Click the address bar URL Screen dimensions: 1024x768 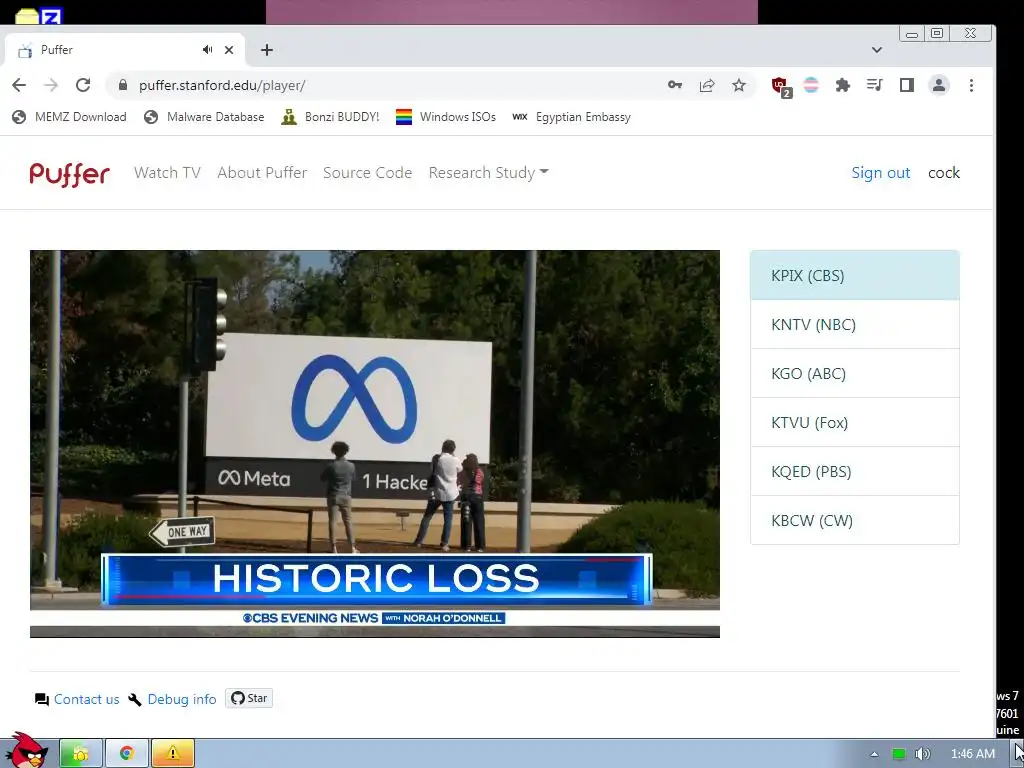(222, 86)
